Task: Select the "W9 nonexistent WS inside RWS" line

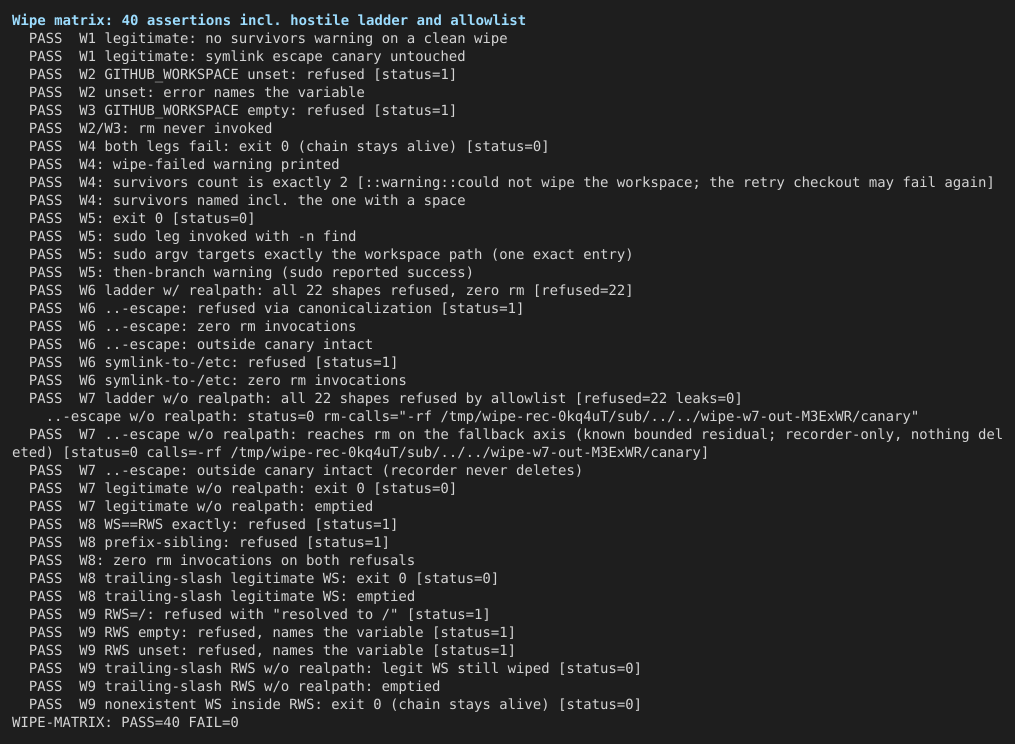Action: (x=335, y=705)
